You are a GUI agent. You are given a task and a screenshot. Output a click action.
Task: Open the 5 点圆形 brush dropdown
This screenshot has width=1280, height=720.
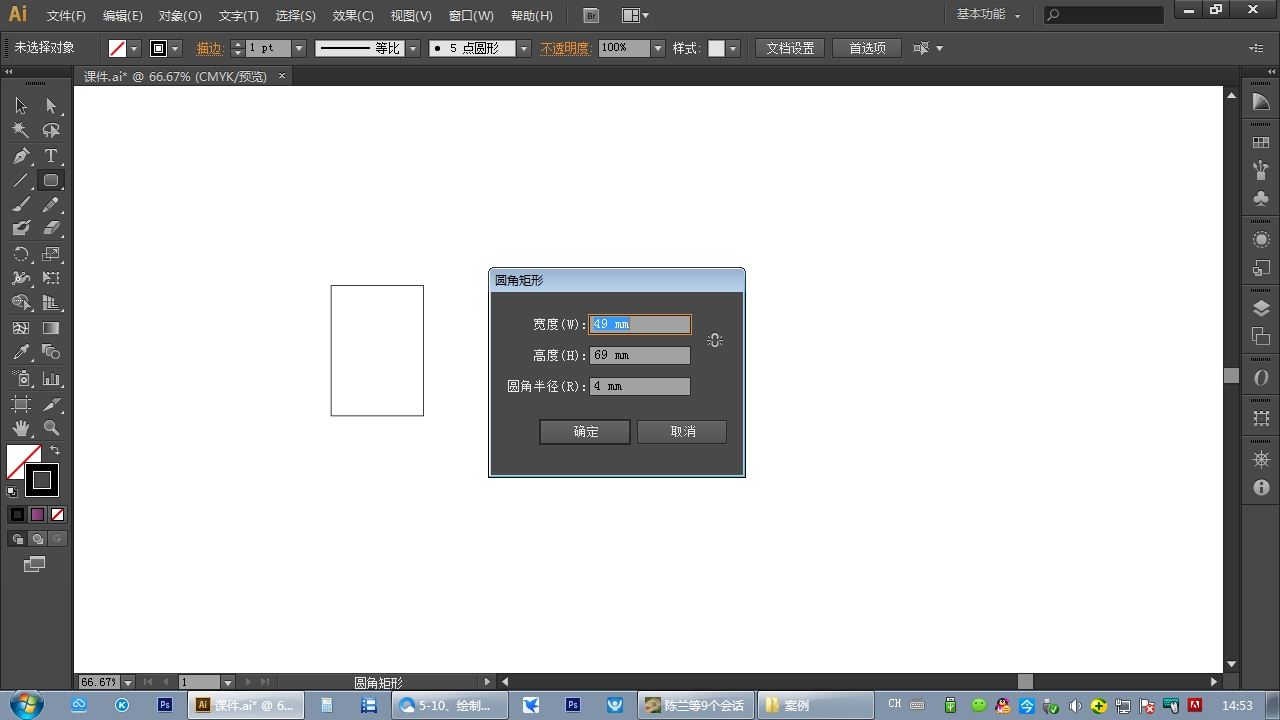click(x=524, y=48)
